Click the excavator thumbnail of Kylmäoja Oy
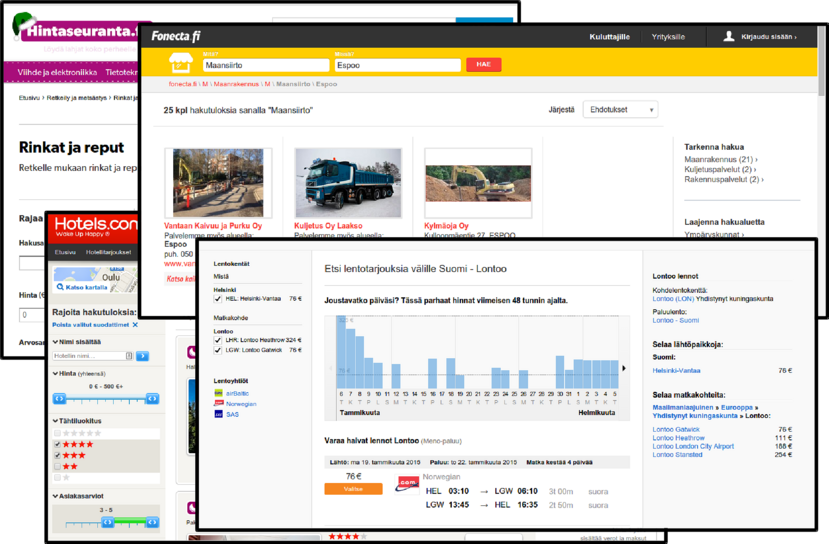The width and height of the screenshot is (829, 544). point(478,183)
